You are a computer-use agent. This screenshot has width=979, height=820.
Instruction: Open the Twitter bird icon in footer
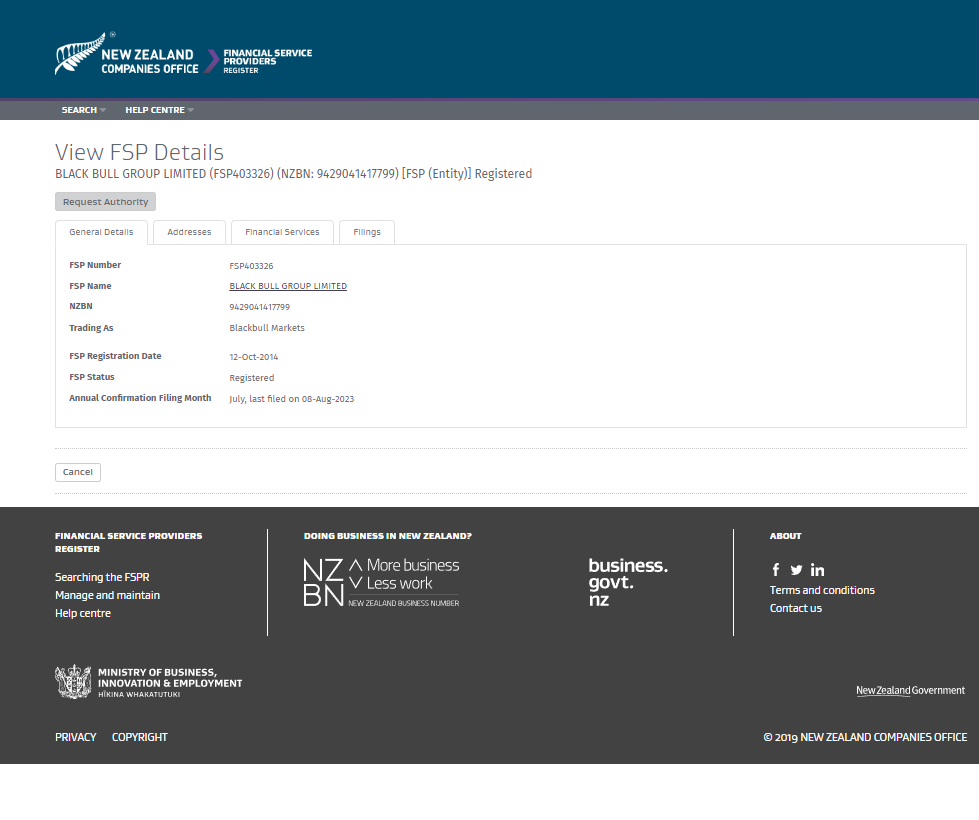[x=796, y=570]
